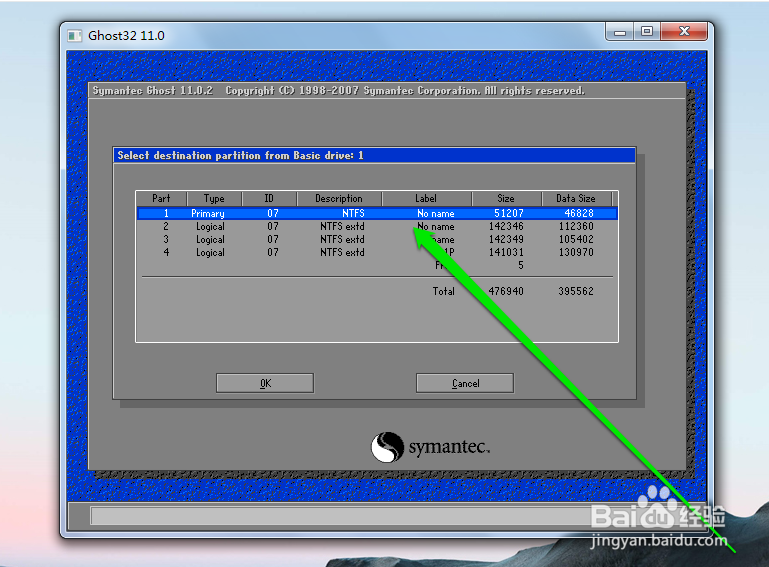The height and width of the screenshot is (567, 769).
Task: Click the total size value 476940
Action: (506, 291)
